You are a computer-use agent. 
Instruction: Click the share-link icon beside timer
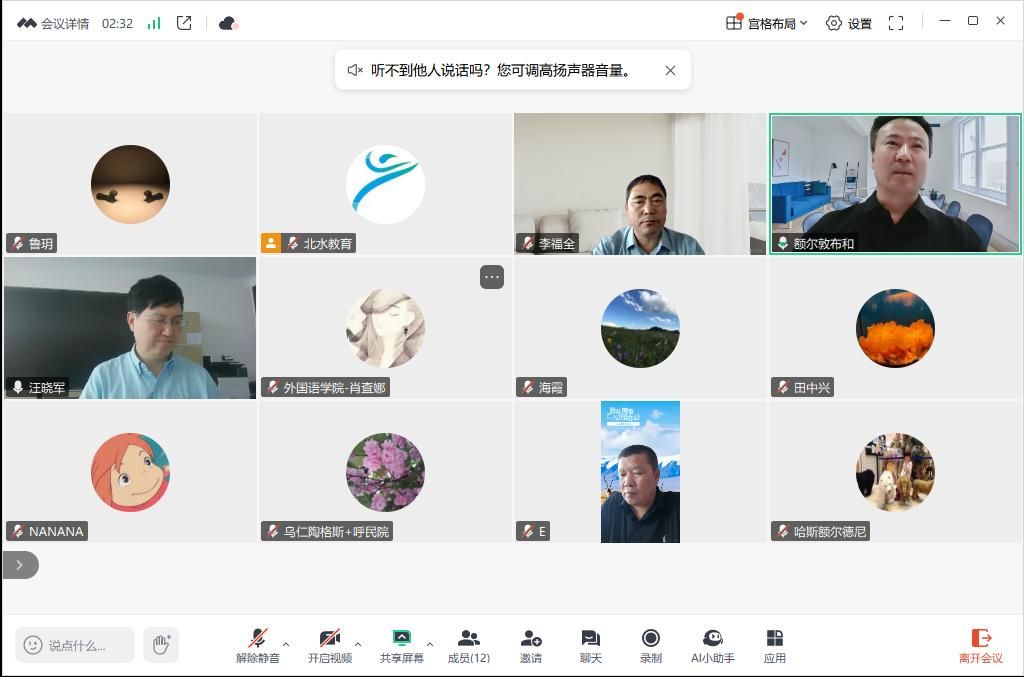tap(184, 23)
